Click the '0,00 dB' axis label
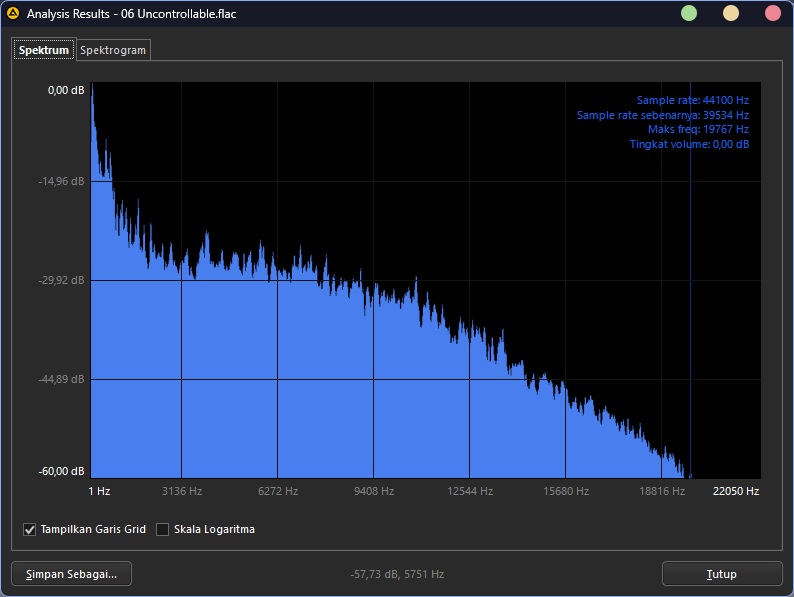Image resolution: width=794 pixels, height=597 pixels. (x=66, y=90)
